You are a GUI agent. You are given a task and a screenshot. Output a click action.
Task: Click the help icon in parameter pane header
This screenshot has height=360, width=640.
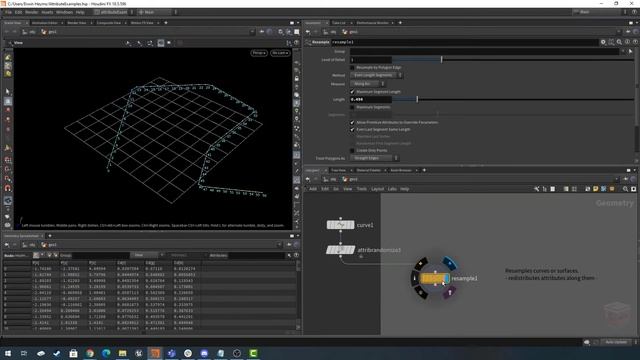tap(635, 42)
